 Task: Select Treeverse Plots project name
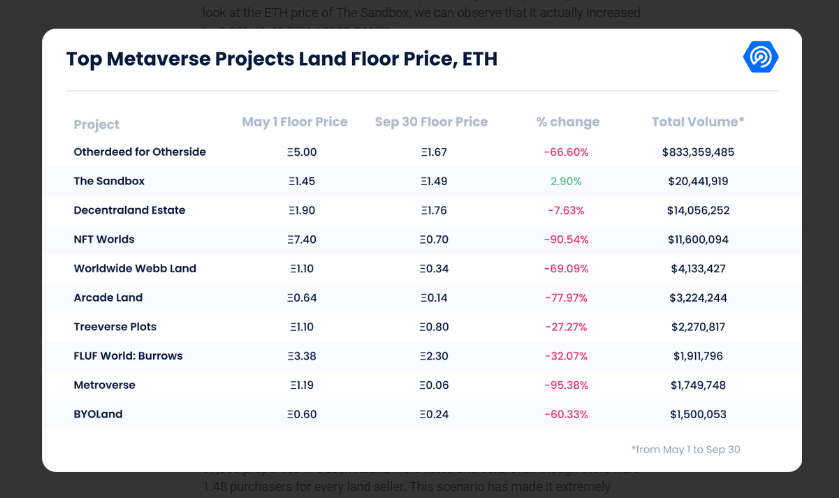[x=115, y=327]
